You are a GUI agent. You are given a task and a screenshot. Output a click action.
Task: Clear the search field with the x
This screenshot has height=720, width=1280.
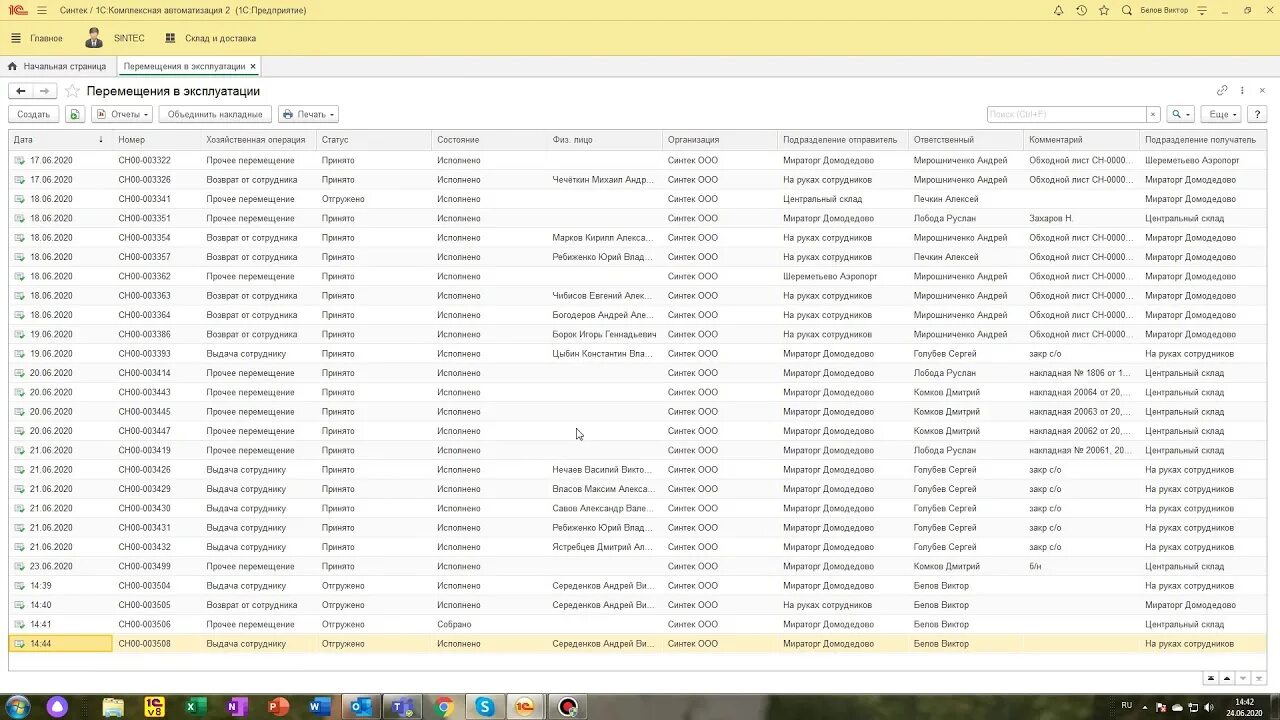tap(1153, 114)
